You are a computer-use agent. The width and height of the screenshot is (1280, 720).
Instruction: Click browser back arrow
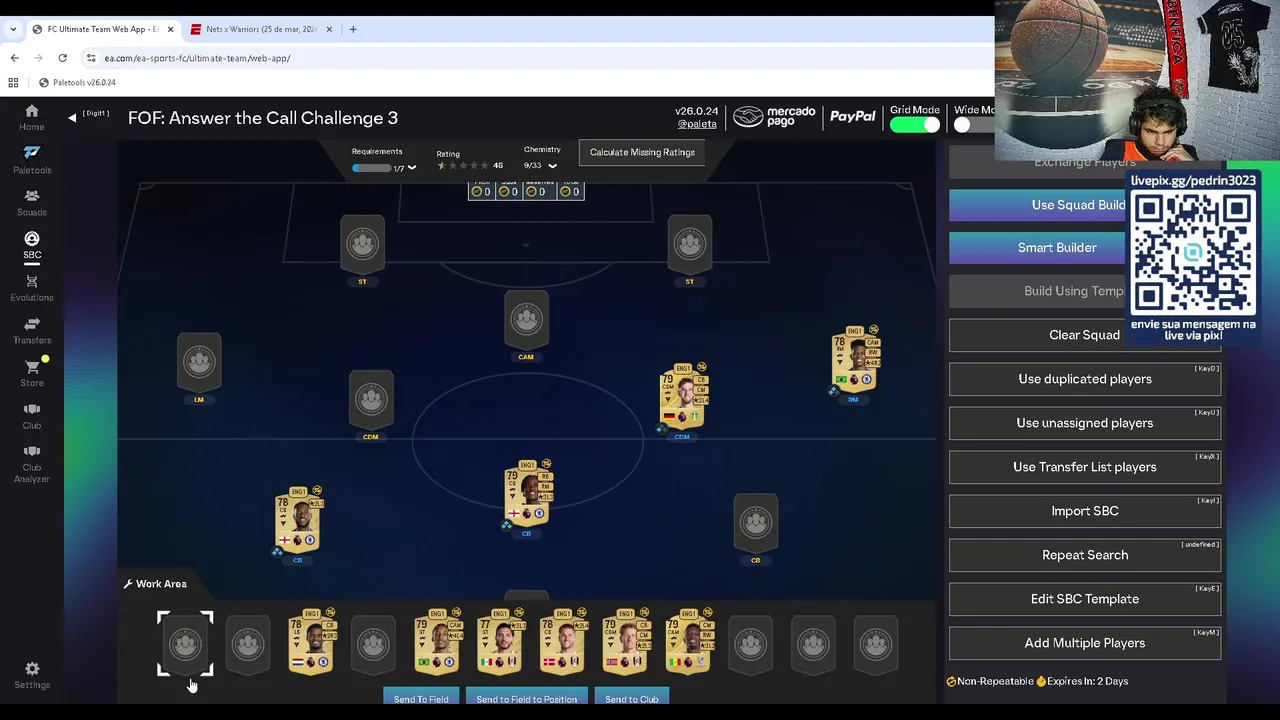(x=14, y=58)
